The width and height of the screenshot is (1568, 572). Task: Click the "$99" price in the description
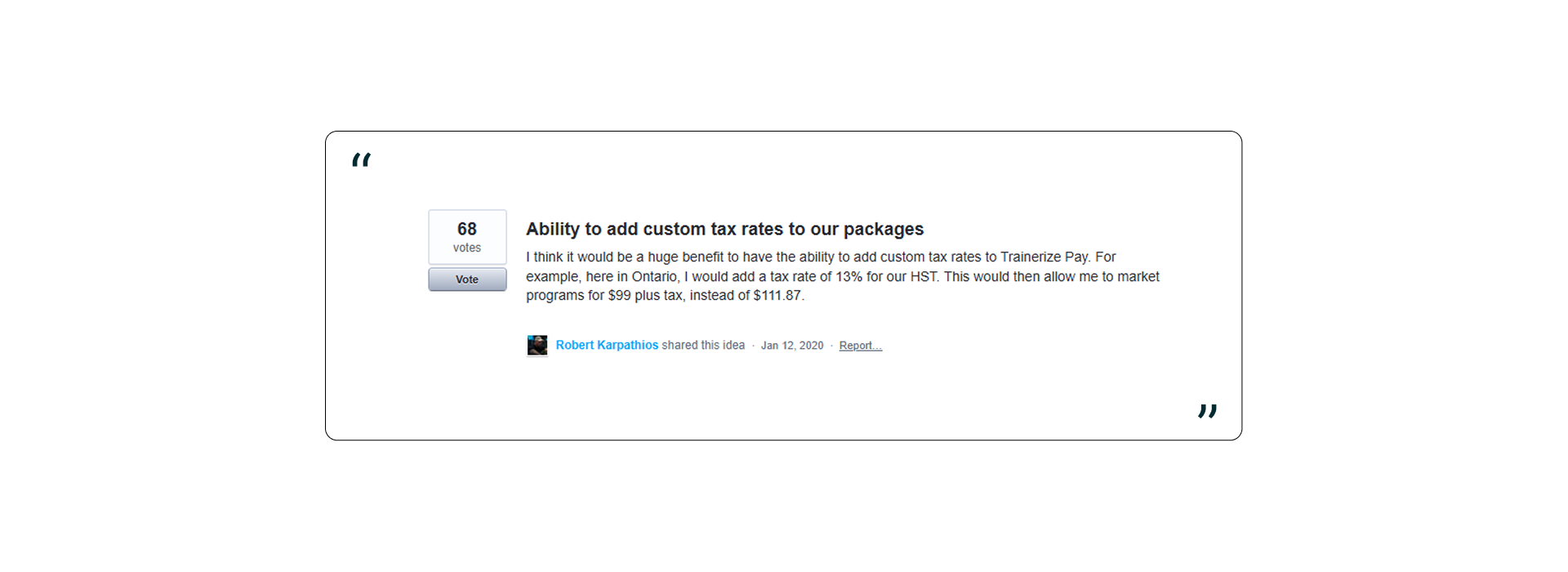coord(619,295)
